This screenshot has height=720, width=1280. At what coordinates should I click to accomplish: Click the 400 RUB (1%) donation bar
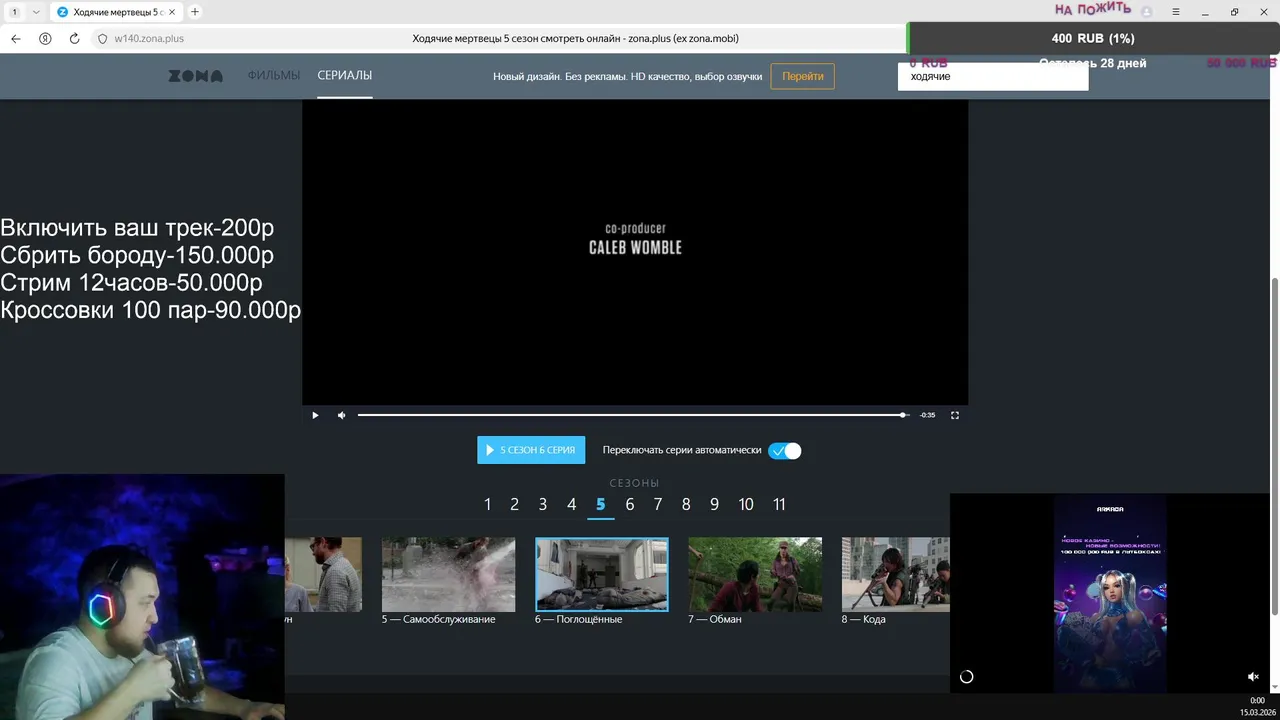click(x=1093, y=38)
